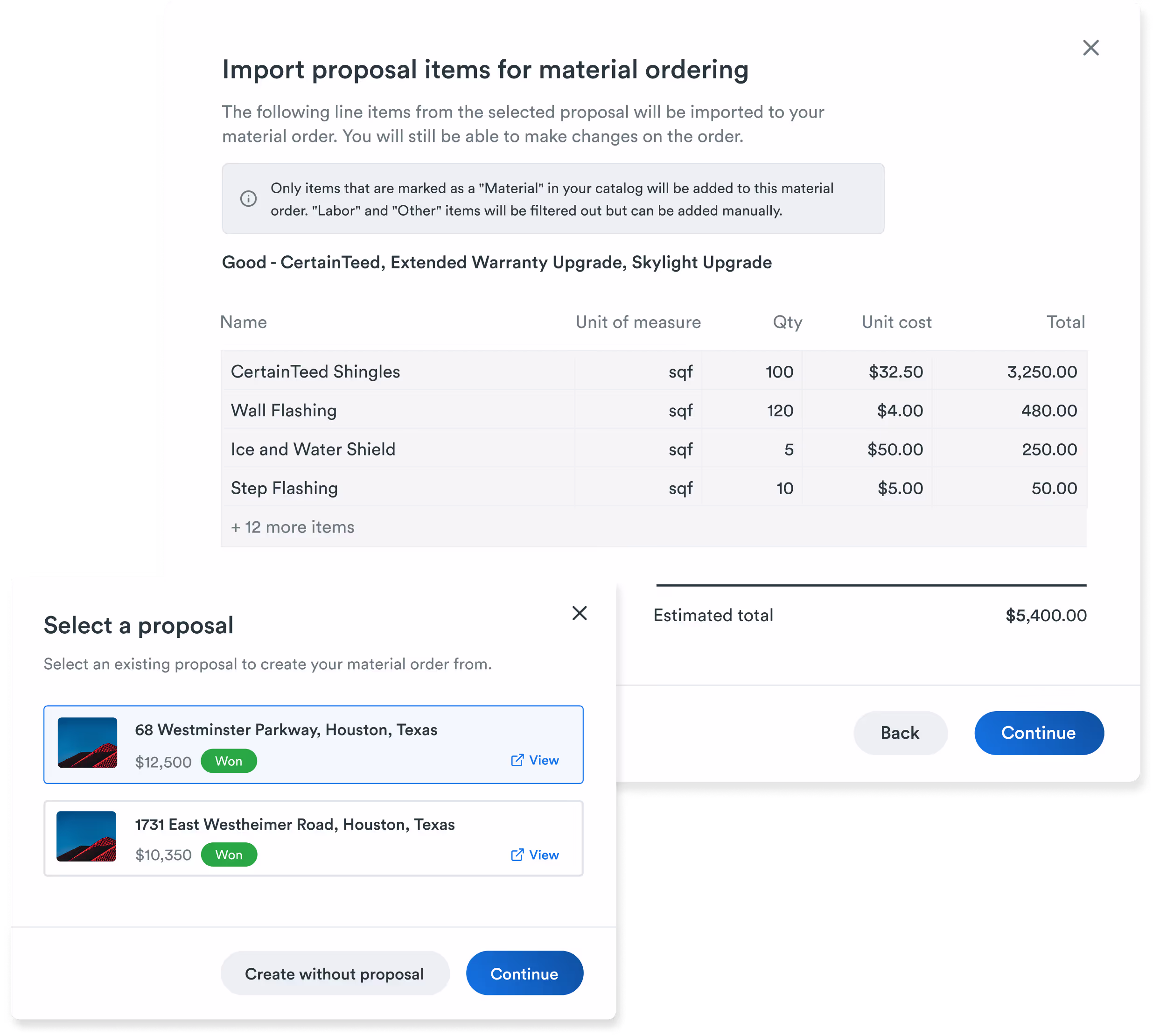Choose Create without proposal
Image resolution: width=1153 pixels, height=1036 pixels.
[335, 974]
